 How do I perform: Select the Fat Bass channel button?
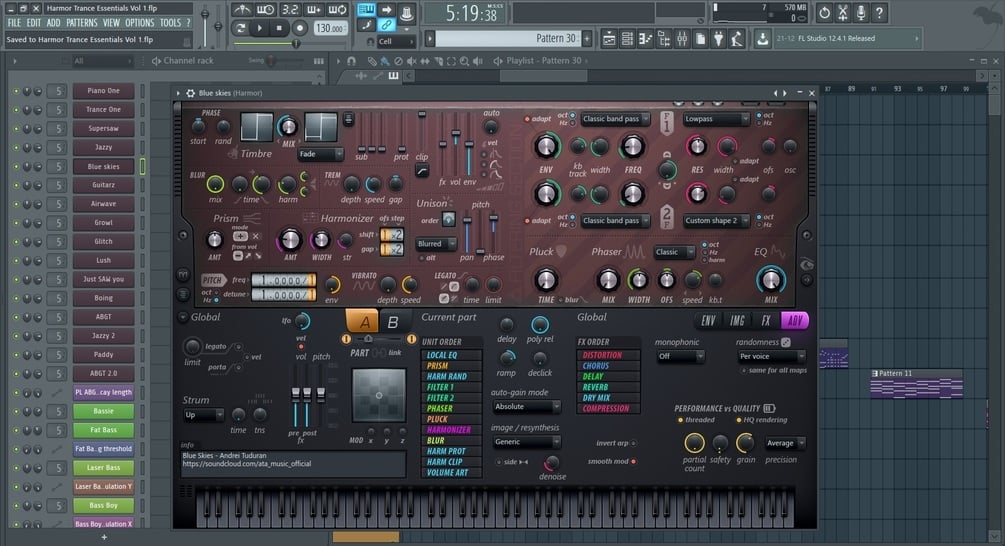click(x=103, y=430)
